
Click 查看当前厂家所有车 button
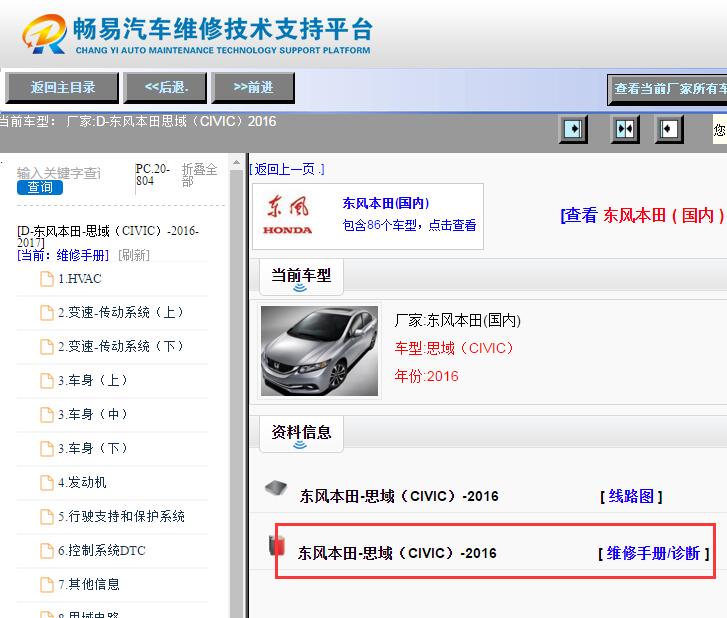pyautogui.click(x=668, y=89)
